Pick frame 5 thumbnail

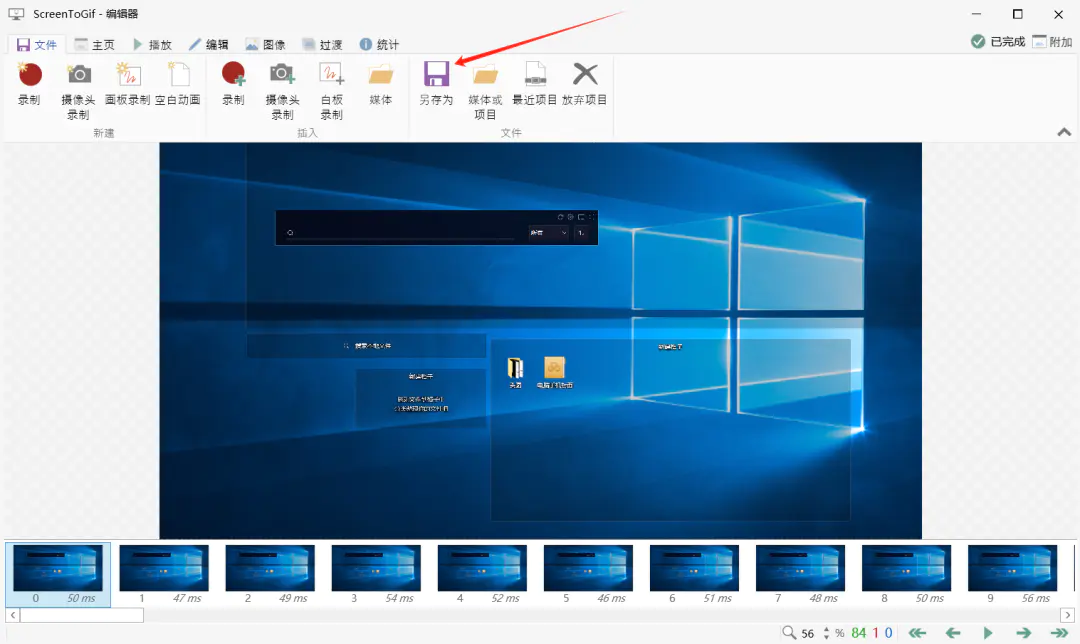pos(588,574)
